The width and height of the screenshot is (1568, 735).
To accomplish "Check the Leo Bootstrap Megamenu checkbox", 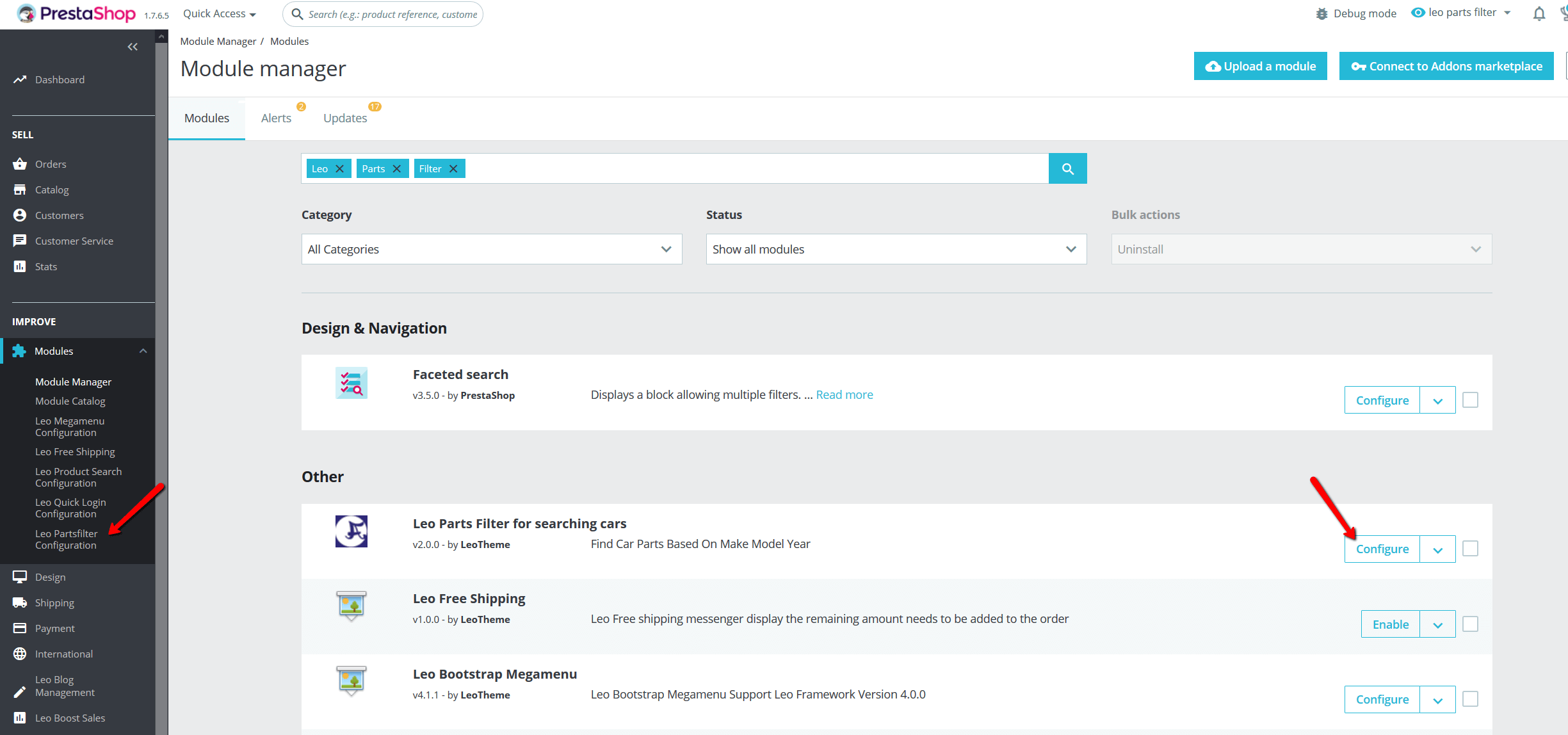I will [1470, 699].
